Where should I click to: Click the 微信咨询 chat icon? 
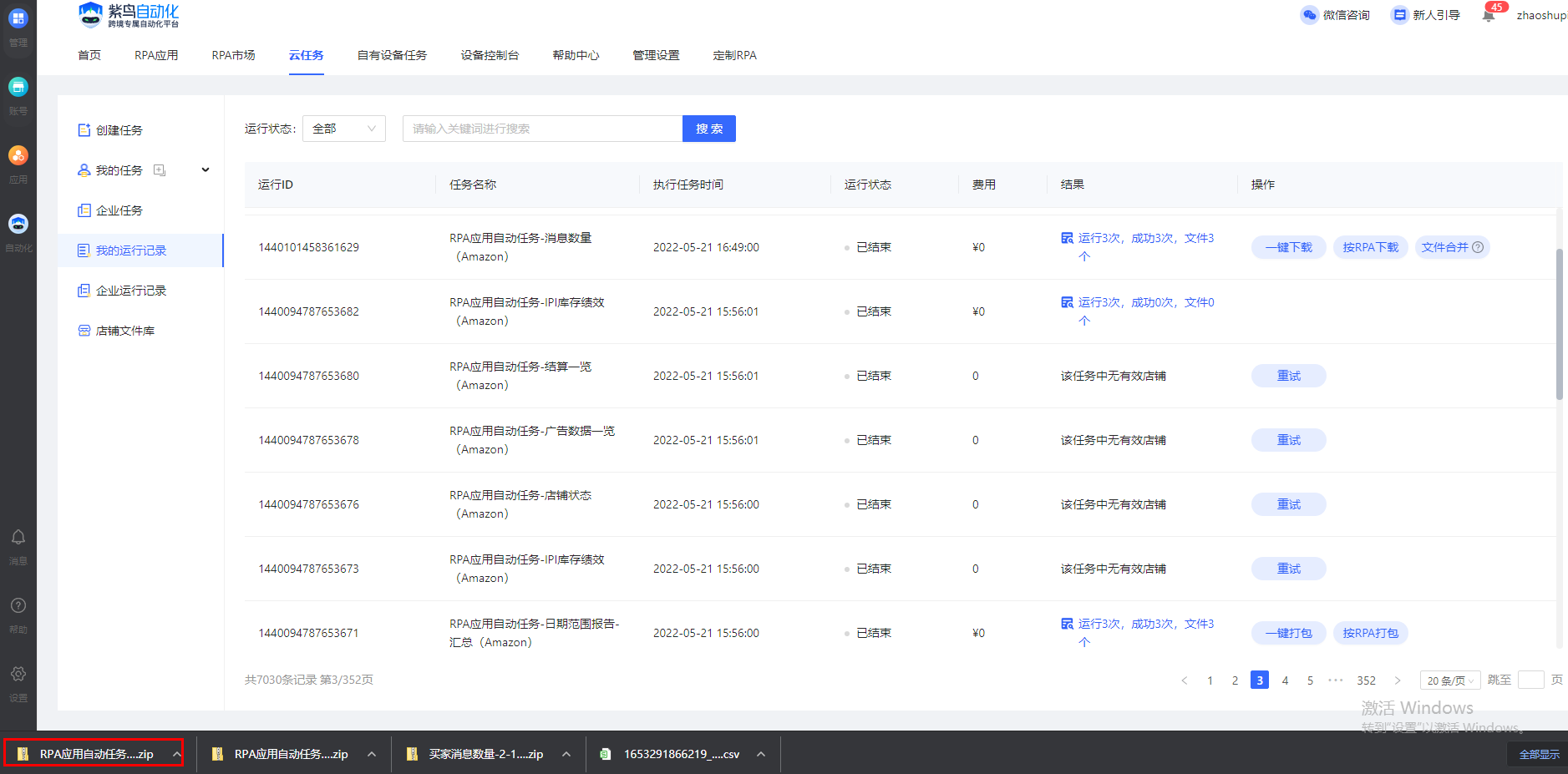[x=1309, y=15]
